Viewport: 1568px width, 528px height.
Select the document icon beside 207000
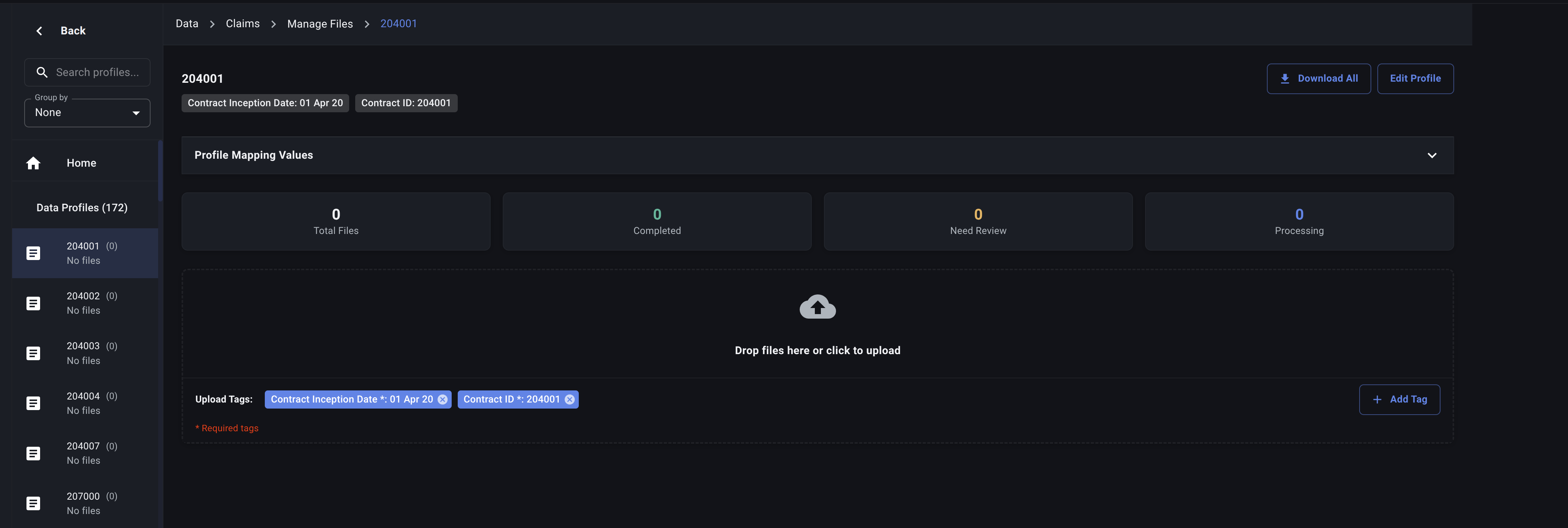tap(33, 503)
